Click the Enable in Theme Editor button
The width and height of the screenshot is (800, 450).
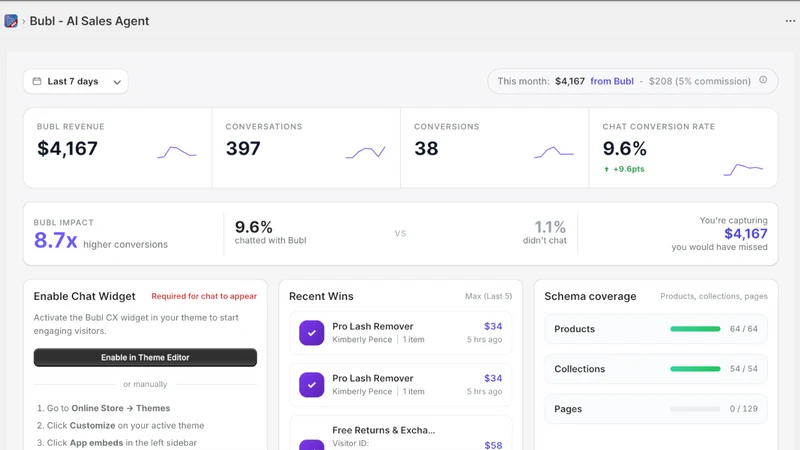click(145, 357)
